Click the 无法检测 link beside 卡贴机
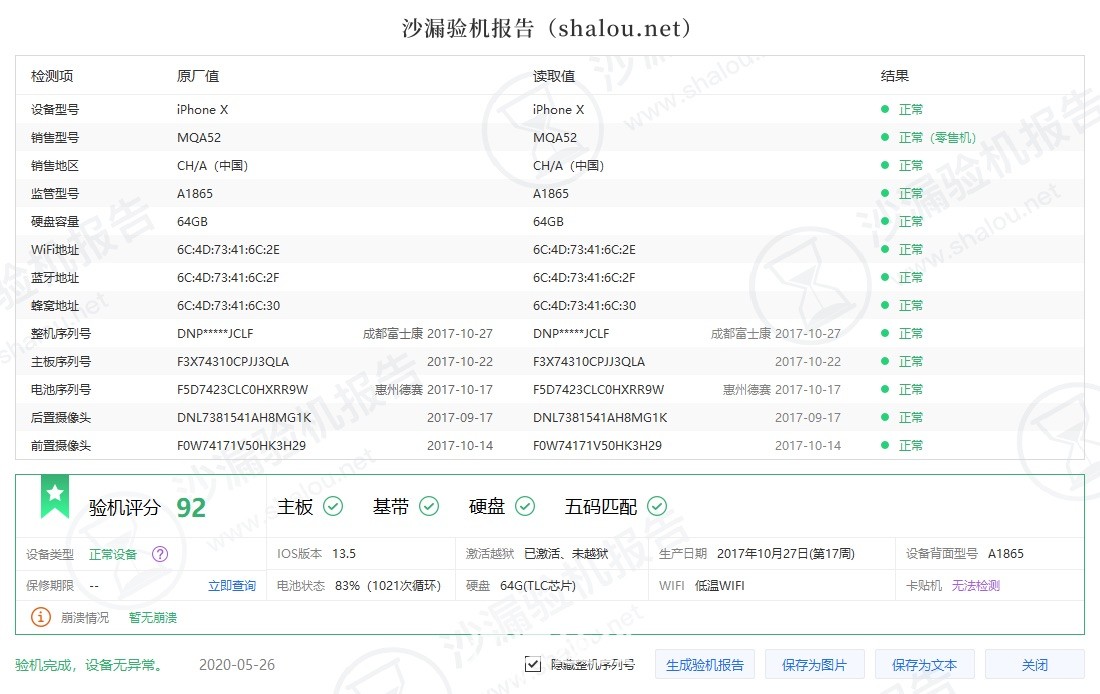This screenshot has height=694, width=1100. pos(976,586)
